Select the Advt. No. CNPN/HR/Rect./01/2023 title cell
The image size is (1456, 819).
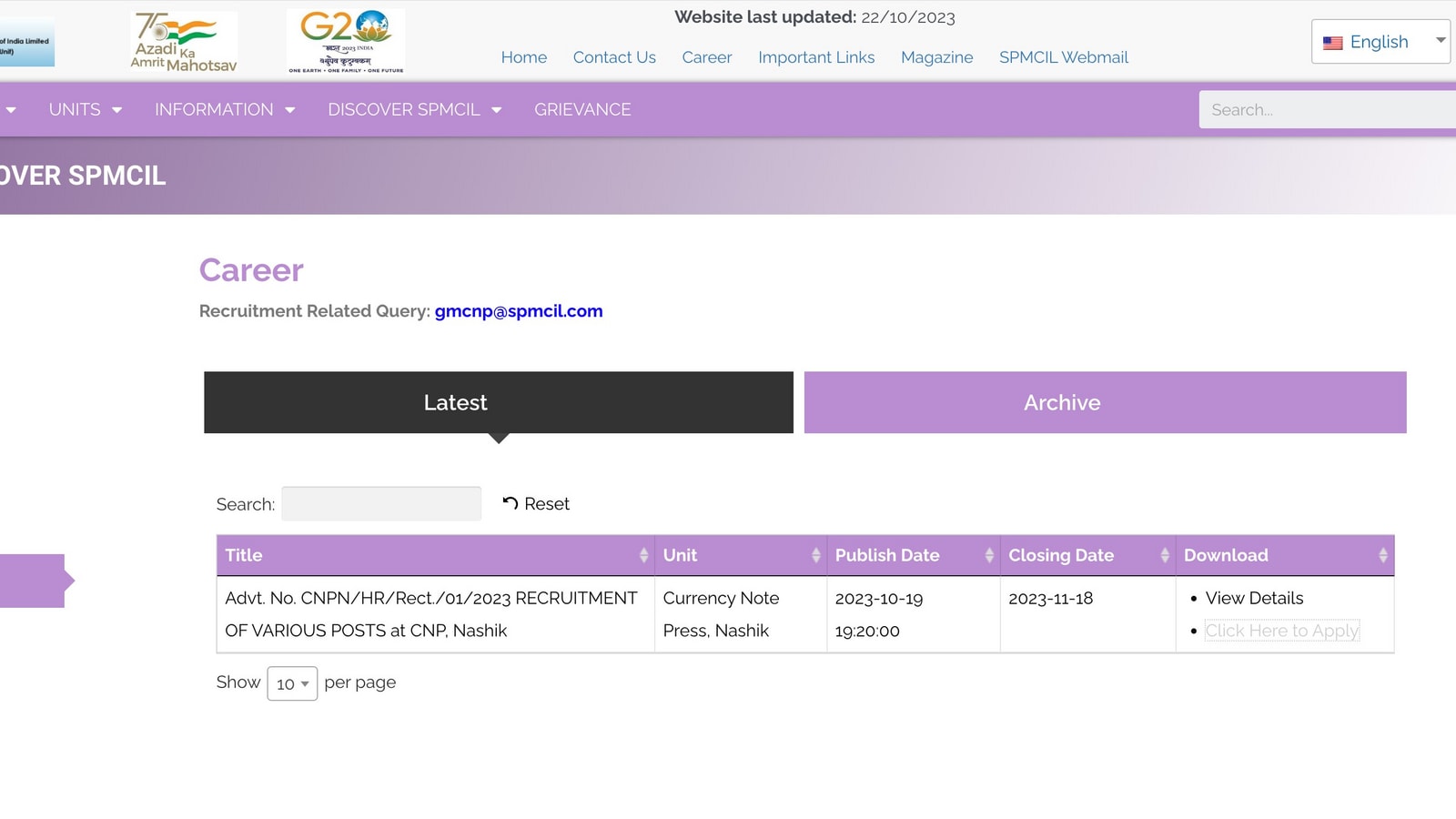pos(436,614)
